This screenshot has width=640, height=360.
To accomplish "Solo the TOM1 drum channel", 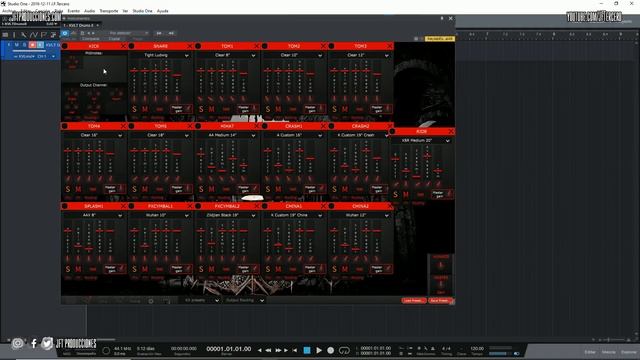I will tap(201, 109).
